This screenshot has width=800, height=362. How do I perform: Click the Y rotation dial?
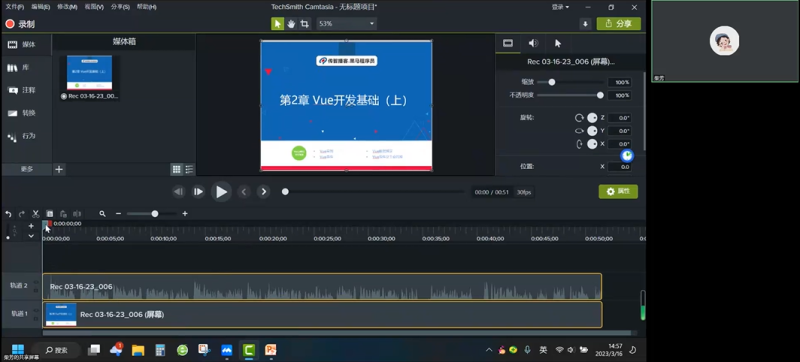pos(592,131)
